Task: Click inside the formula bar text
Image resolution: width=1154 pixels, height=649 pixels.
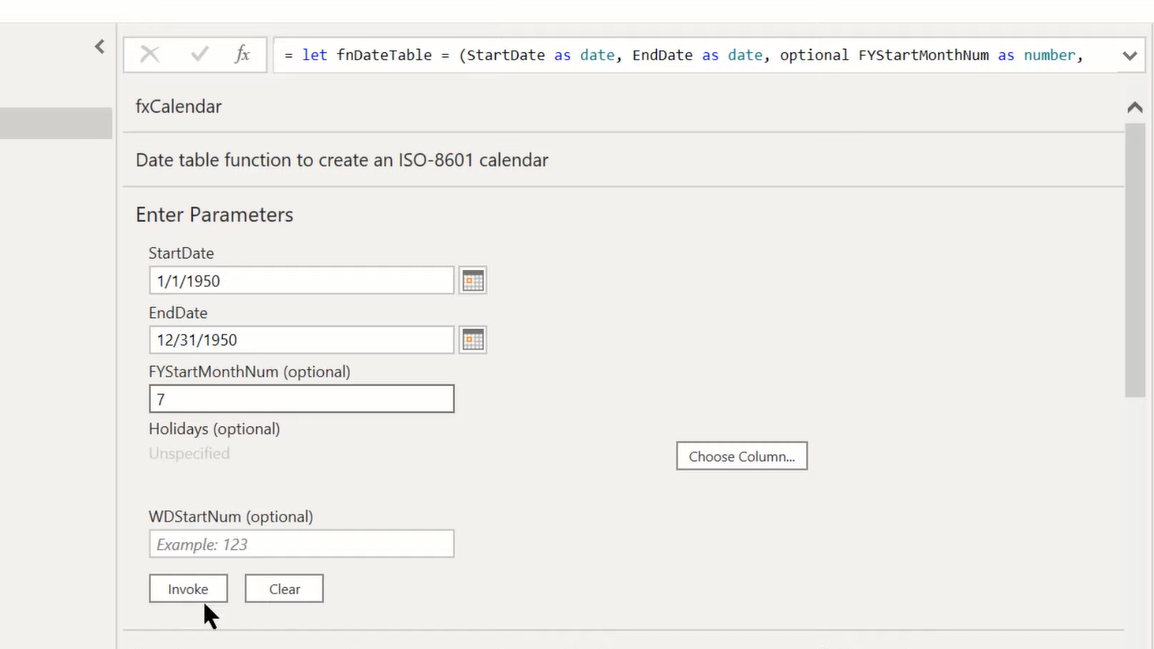Action: click(x=684, y=55)
